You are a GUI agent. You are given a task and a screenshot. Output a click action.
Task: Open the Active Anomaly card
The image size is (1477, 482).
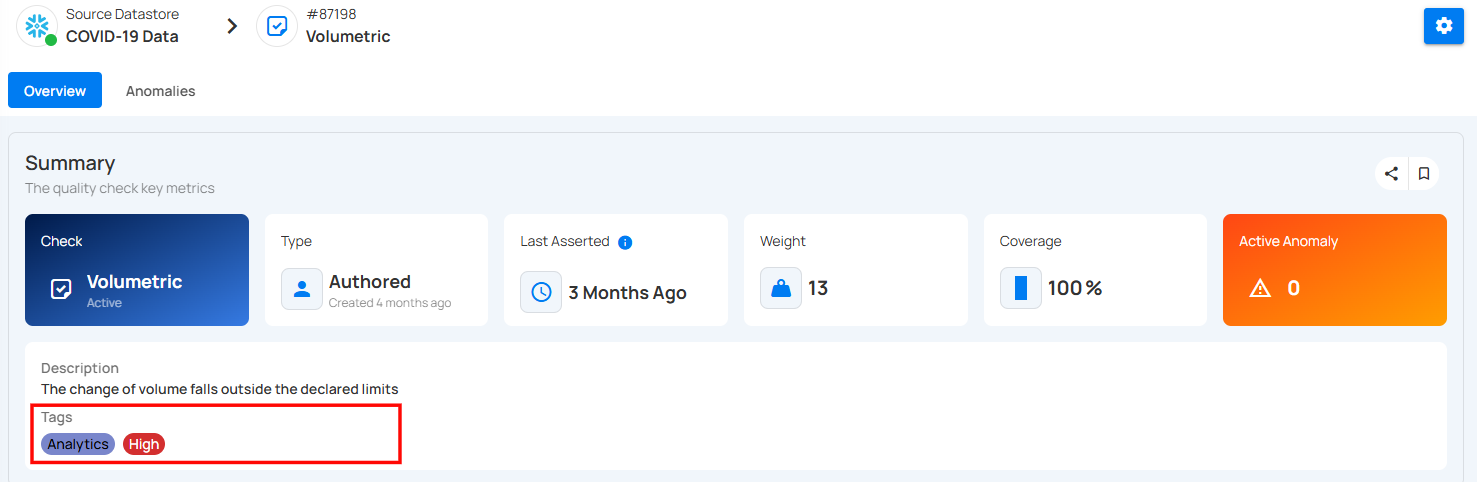[1334, 270]
